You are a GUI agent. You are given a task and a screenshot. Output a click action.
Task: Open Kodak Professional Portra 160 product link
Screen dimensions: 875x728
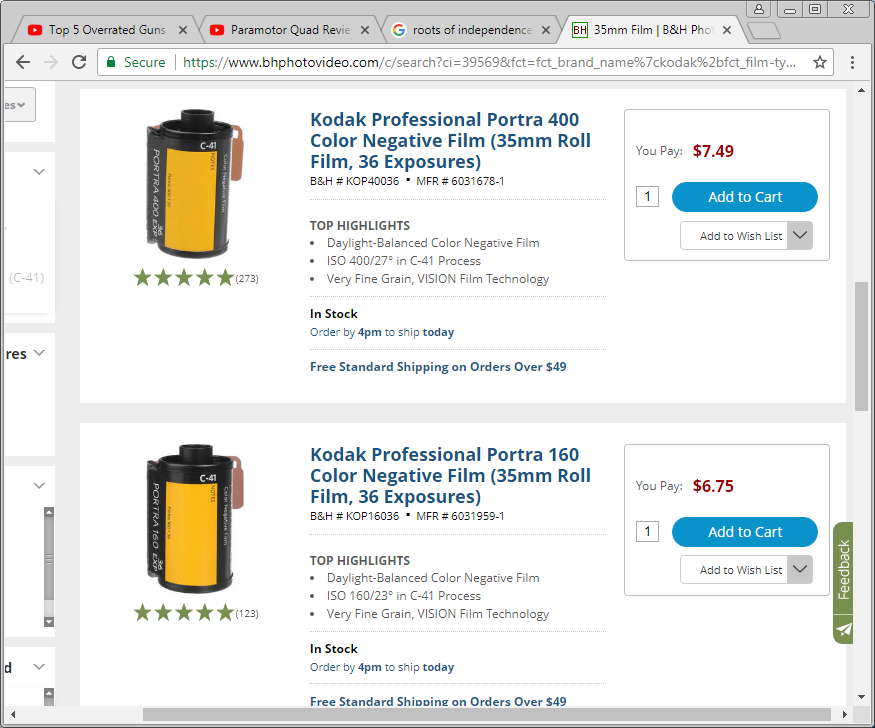point(450,475)
